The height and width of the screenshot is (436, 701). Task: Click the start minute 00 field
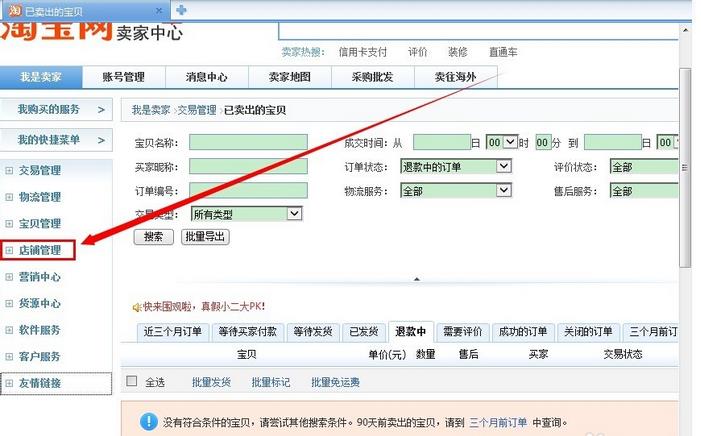[x=543, y=143]
